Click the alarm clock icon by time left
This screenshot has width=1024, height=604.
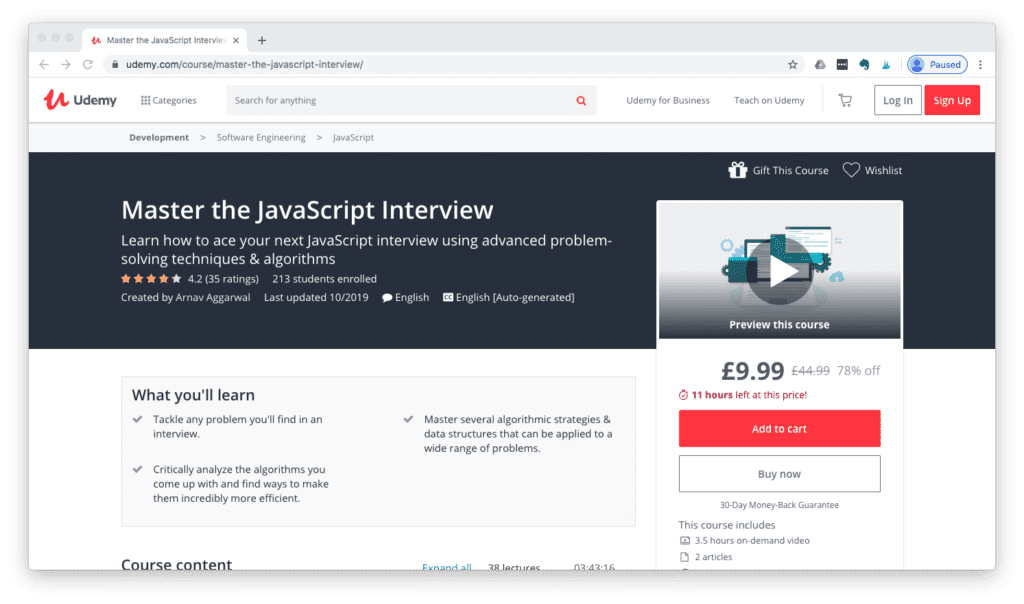[x=683, y=395]
